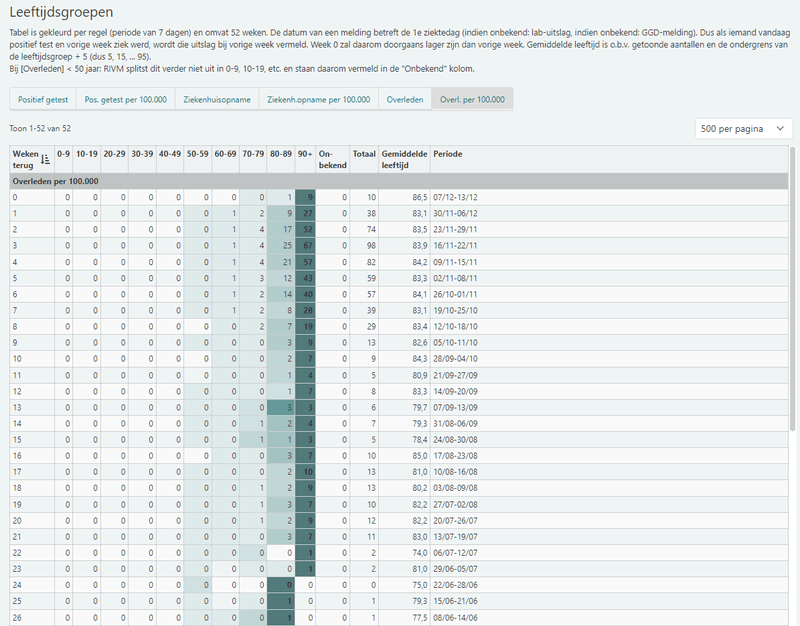Screen dimensions: 800x626
Task: Click the period cell 16/11-22/11
Action: 455,245
